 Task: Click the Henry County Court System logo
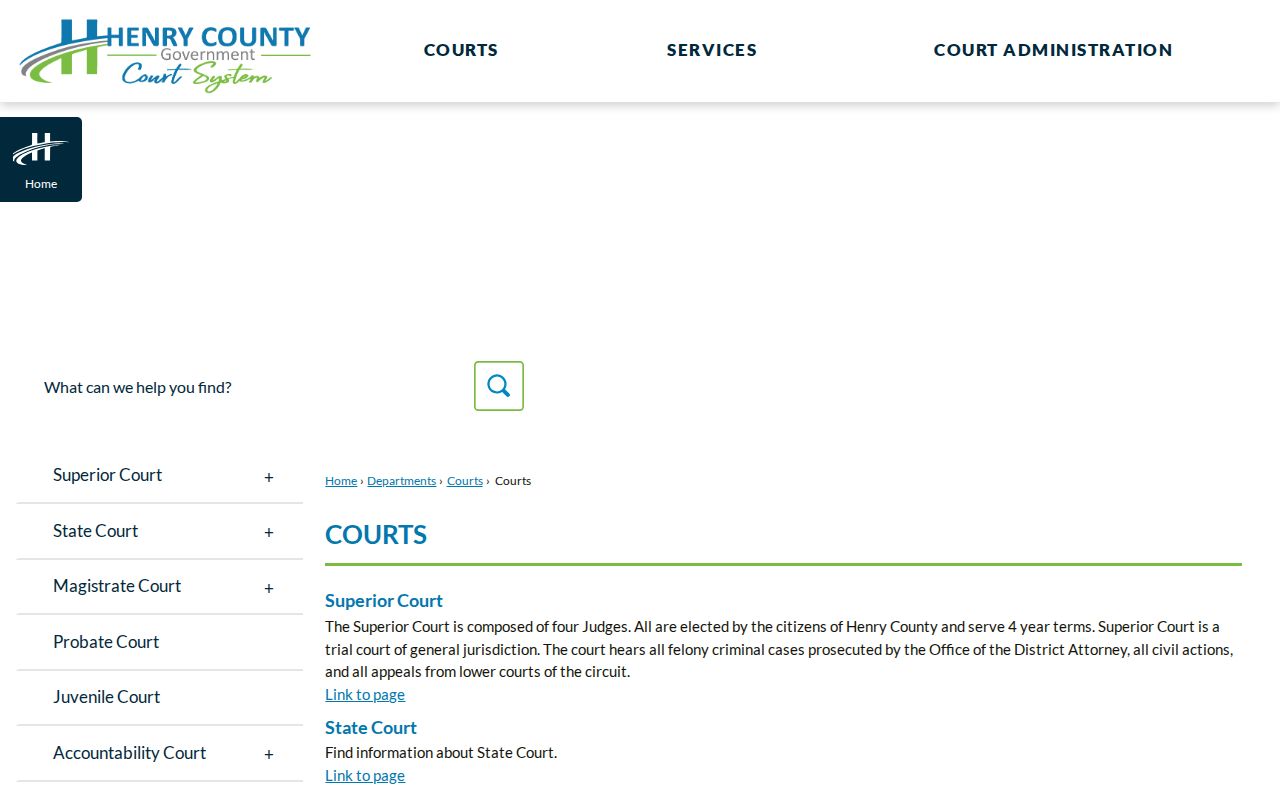[x=165, y=55]
